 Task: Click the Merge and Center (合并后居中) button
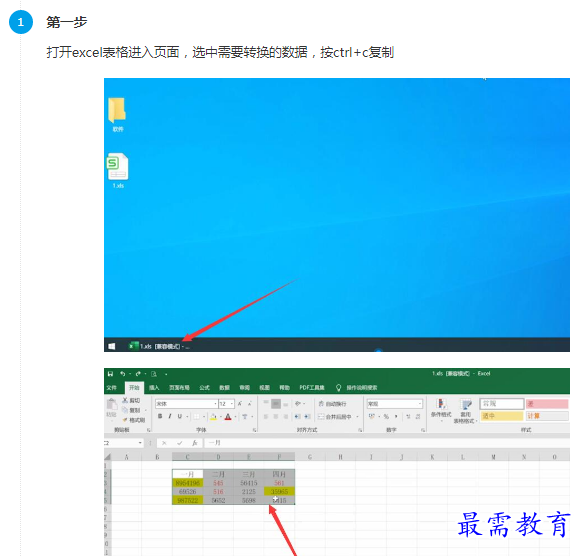[x=335, y=417]
